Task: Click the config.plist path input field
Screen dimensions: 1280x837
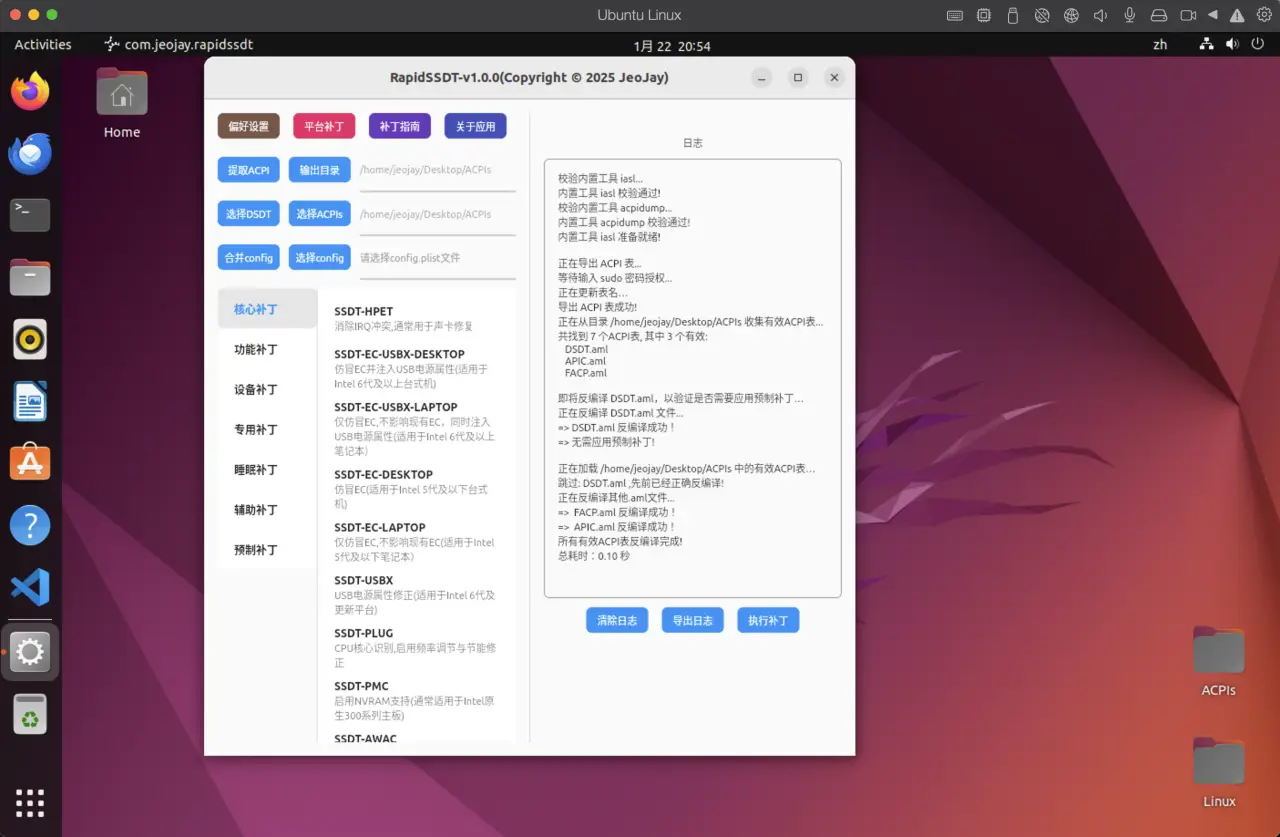Action: [x=437, y=258]
